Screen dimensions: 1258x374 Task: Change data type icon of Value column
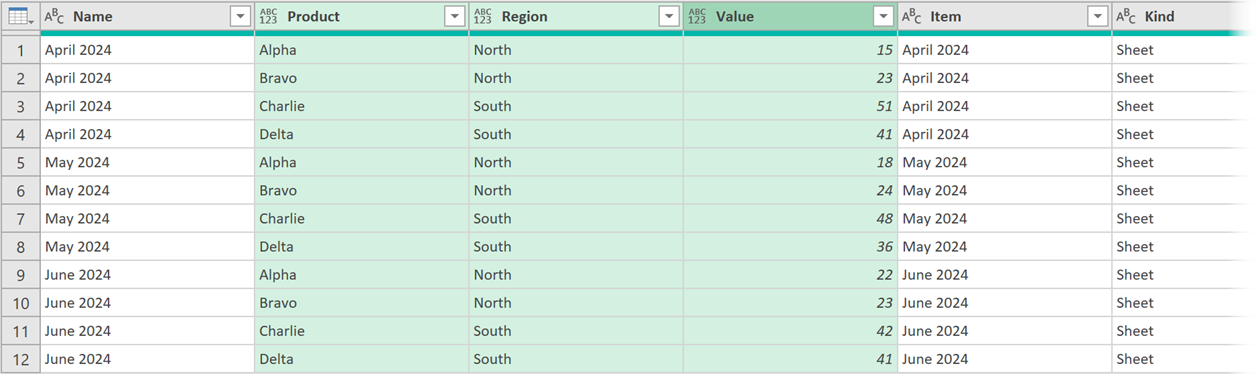tap(697, 16)
